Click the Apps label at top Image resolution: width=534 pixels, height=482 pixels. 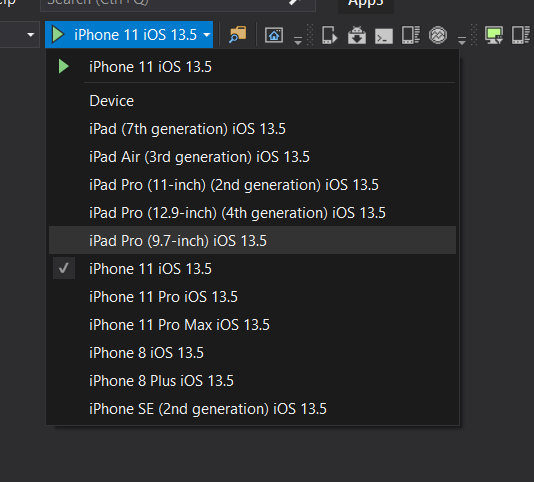tap(366, 4)
